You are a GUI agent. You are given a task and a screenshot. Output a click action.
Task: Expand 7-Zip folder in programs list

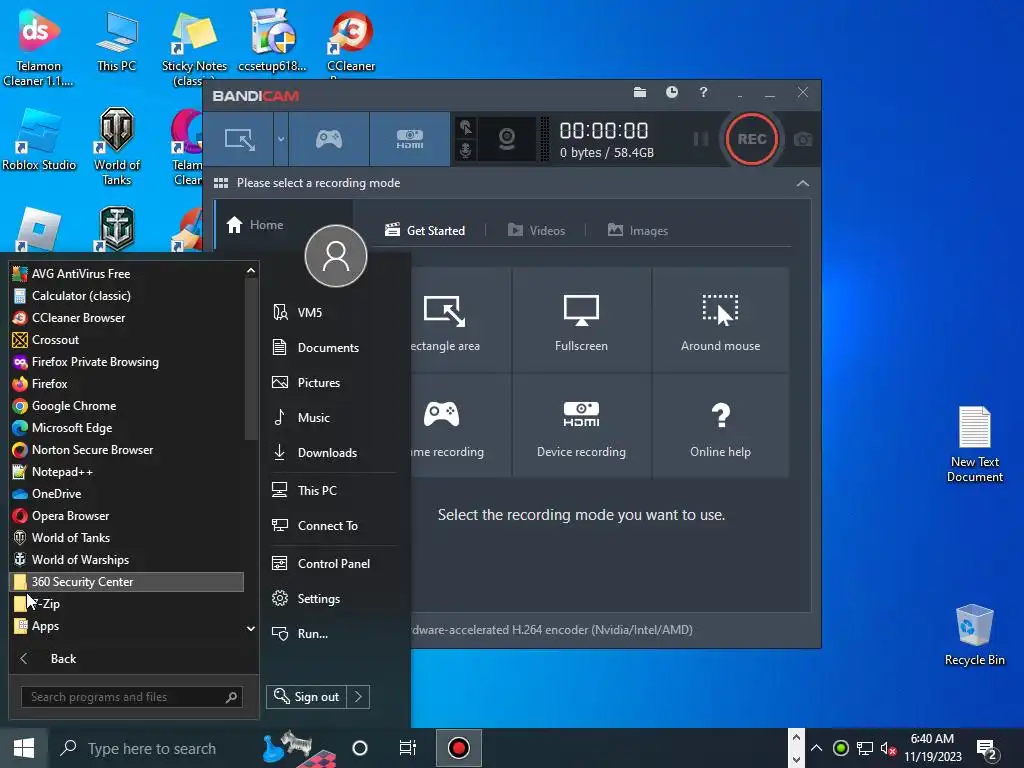(128, 604)
